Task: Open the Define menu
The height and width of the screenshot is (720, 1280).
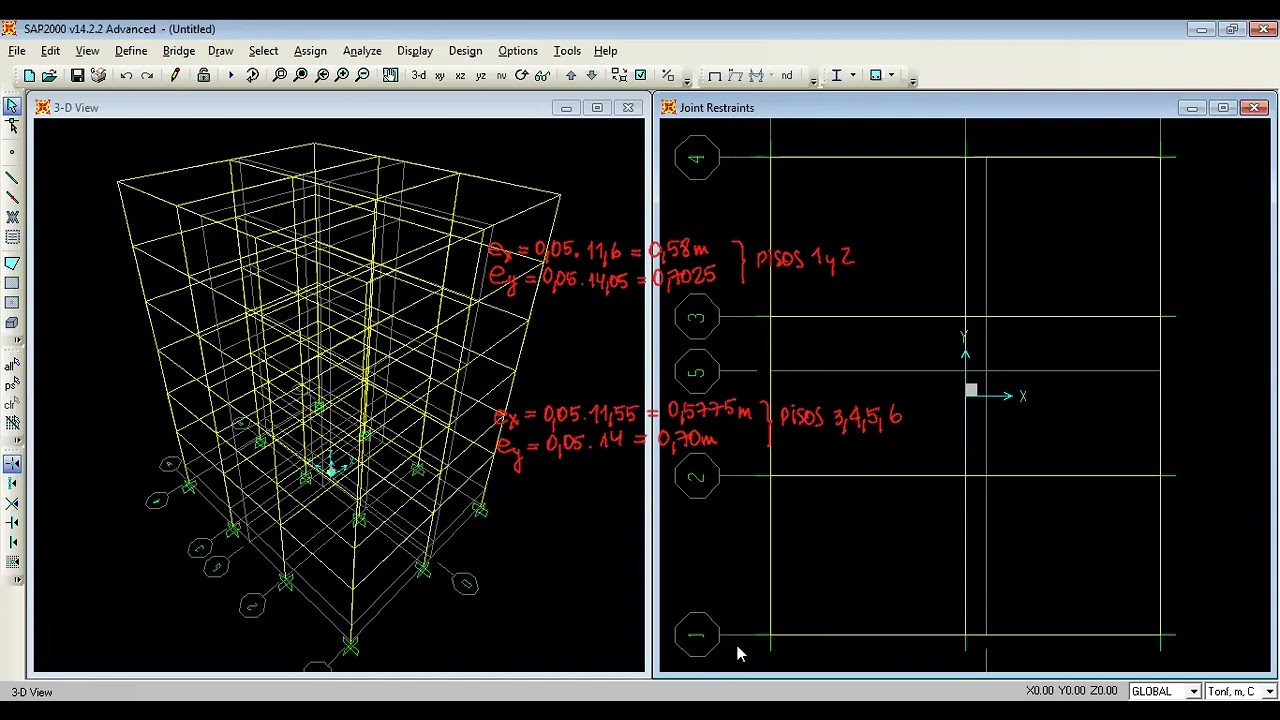Action: (131, 51)
